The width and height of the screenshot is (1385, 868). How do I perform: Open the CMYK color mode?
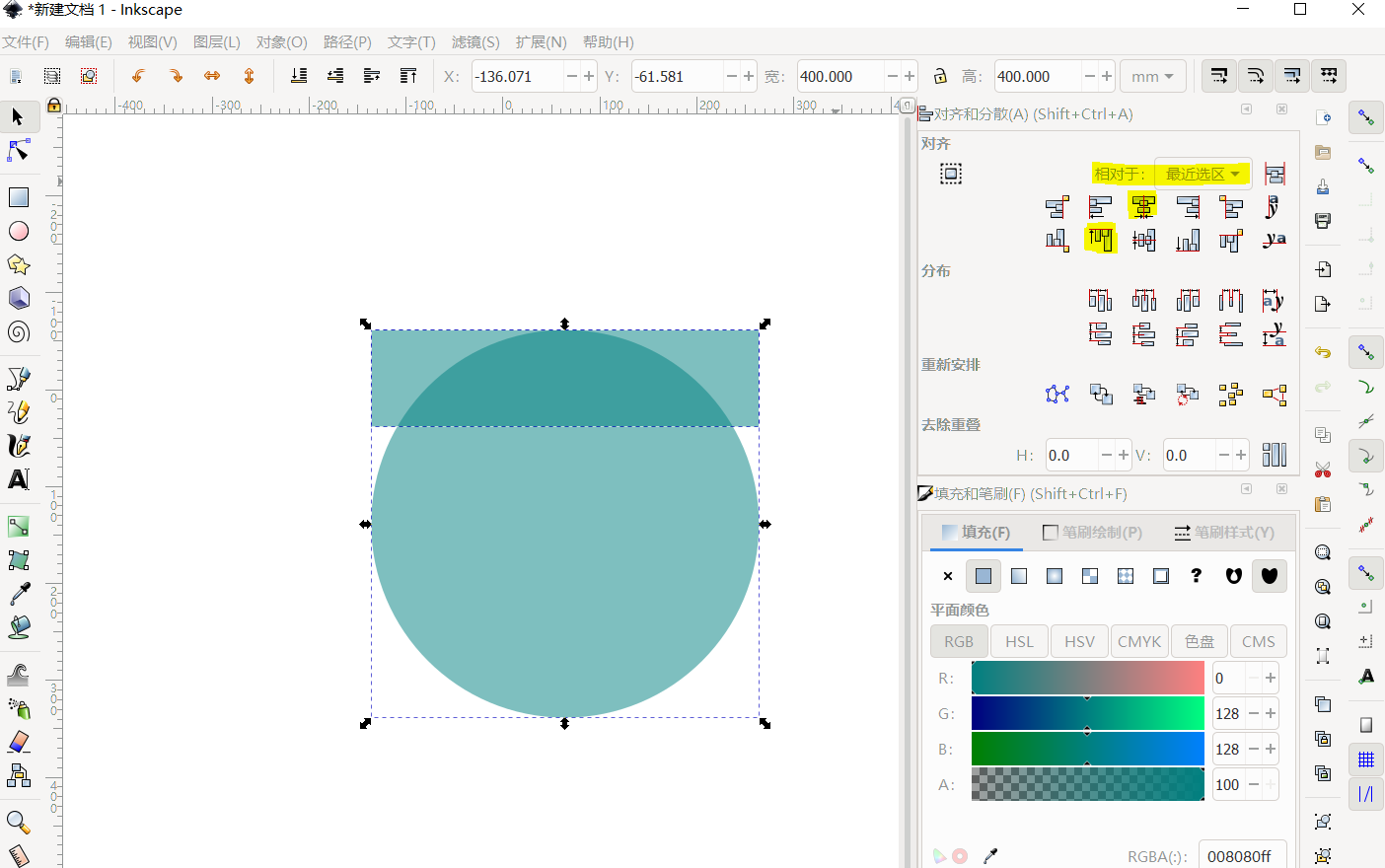click(1139, 641)
